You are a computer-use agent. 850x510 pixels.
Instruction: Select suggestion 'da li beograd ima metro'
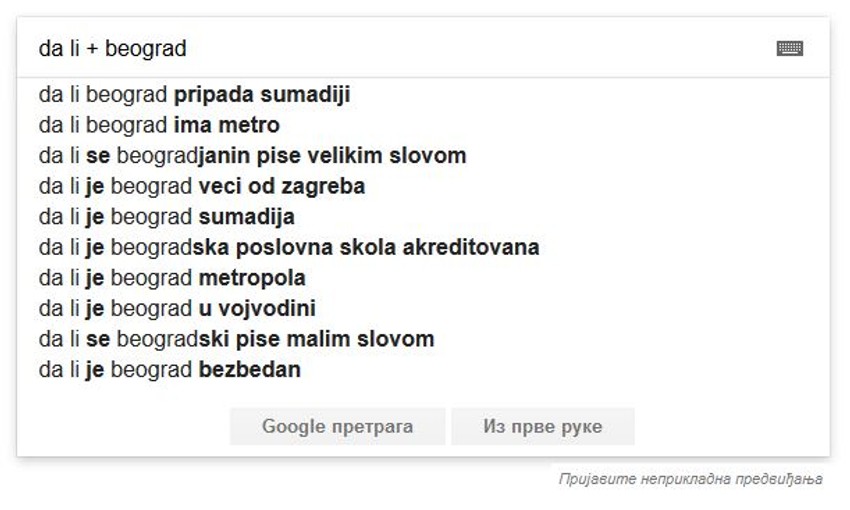pyautogui.click(x=160, y=125)
